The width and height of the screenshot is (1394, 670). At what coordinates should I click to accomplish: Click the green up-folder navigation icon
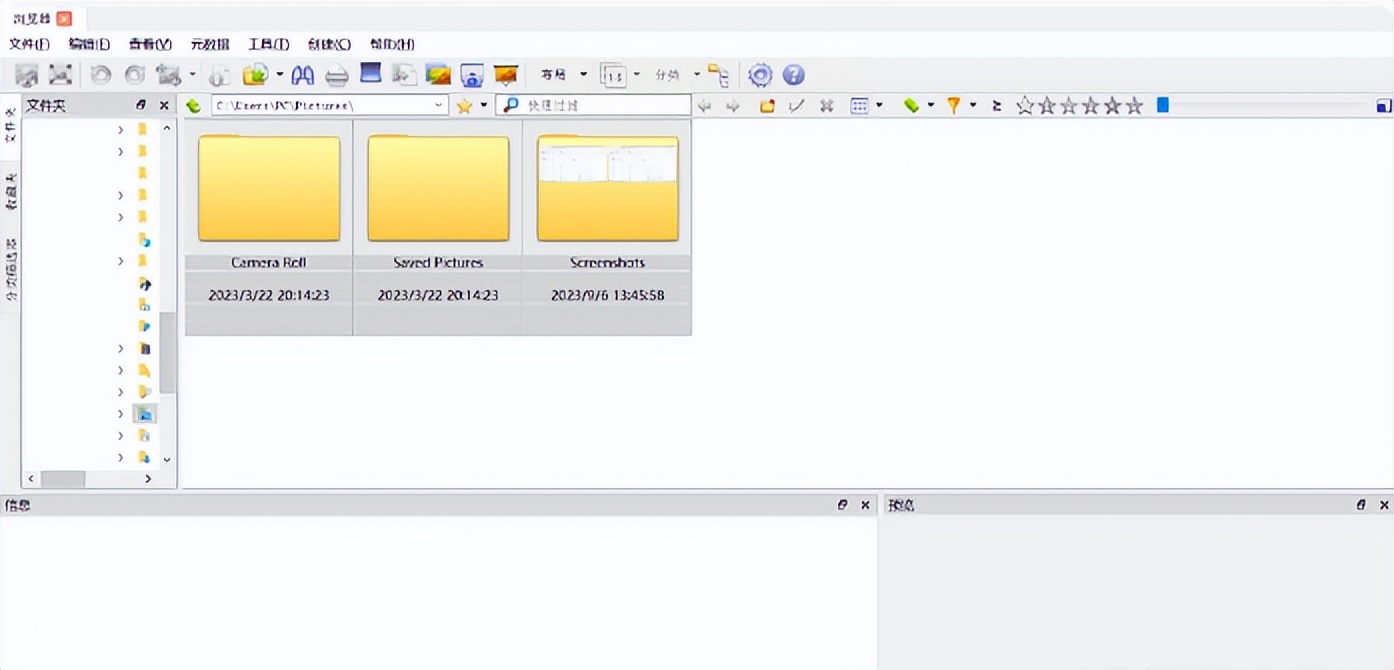point(194,105)
